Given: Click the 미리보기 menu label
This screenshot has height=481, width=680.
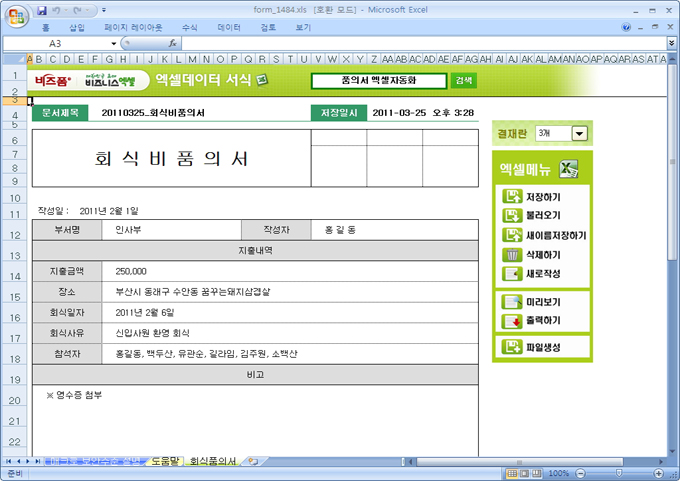Looking at the screenshot, I should coord(543,302).
